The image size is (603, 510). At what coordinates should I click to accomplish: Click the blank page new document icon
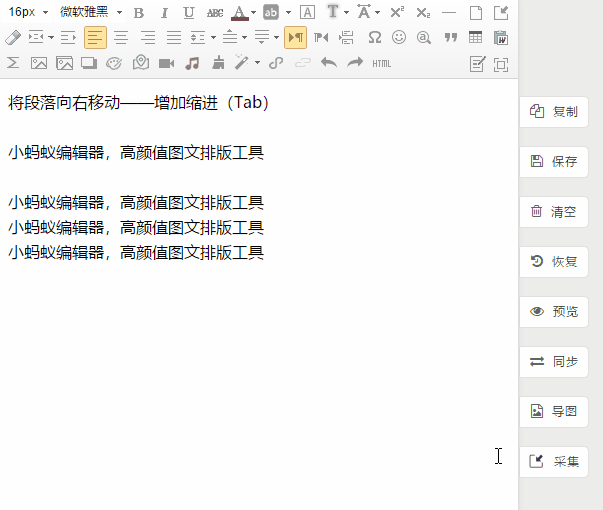point(476,13)
